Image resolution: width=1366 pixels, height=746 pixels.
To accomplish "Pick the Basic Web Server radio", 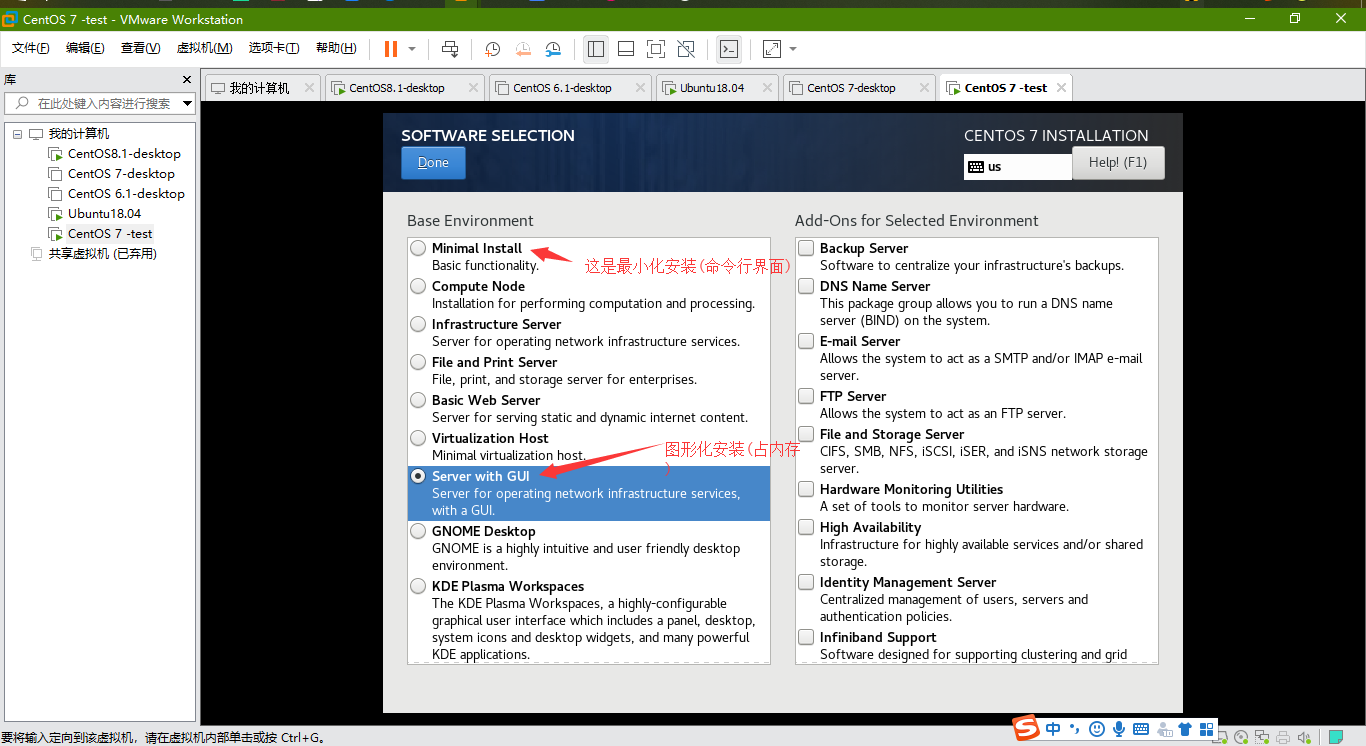I will coord(418,400).
